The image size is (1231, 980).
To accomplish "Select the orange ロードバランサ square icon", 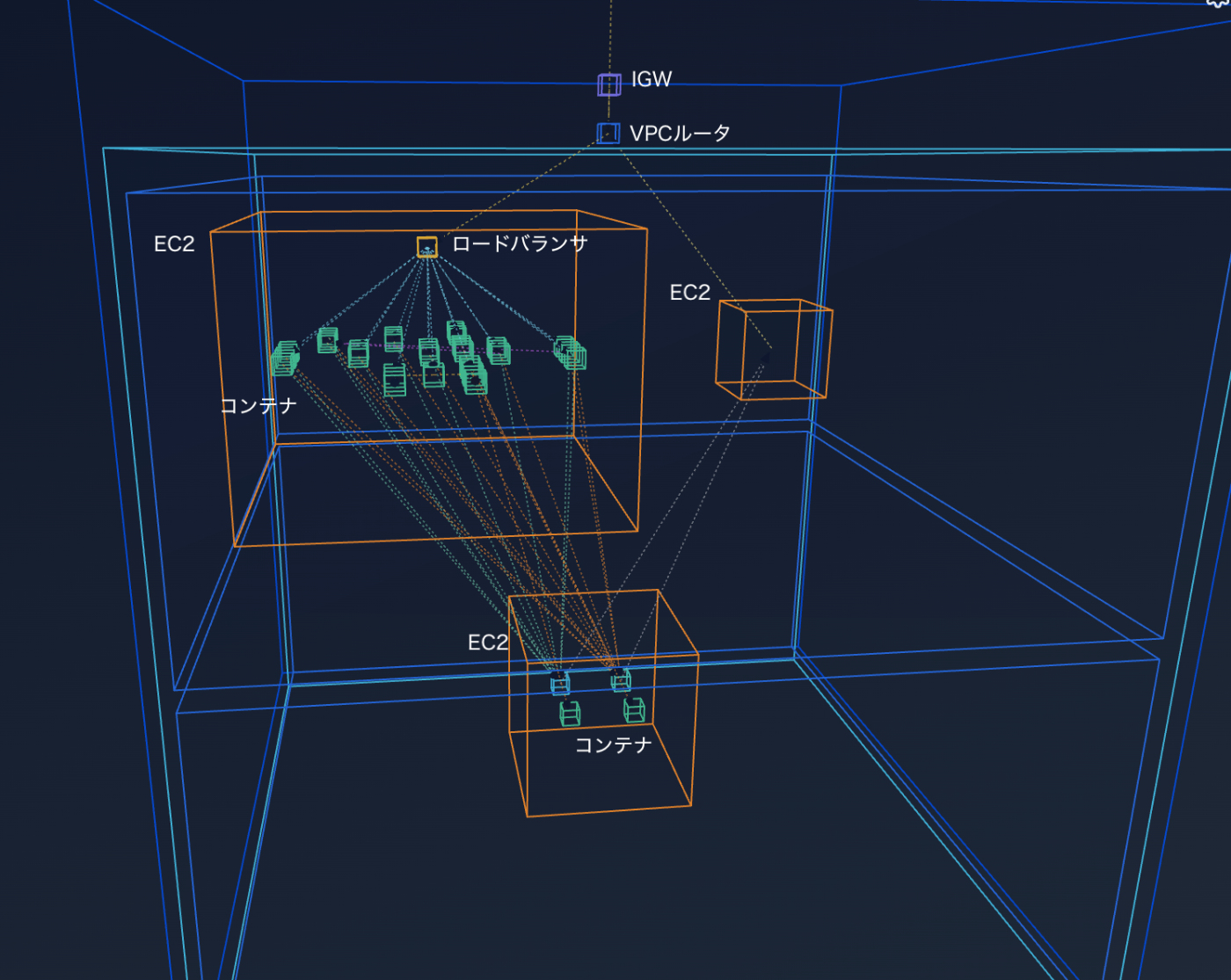I will [x=427, y=247].
